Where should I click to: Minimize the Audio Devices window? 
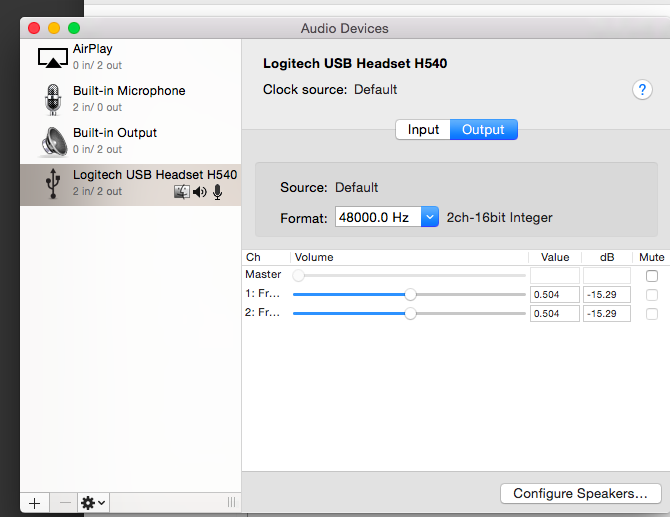tap(54, 28)
